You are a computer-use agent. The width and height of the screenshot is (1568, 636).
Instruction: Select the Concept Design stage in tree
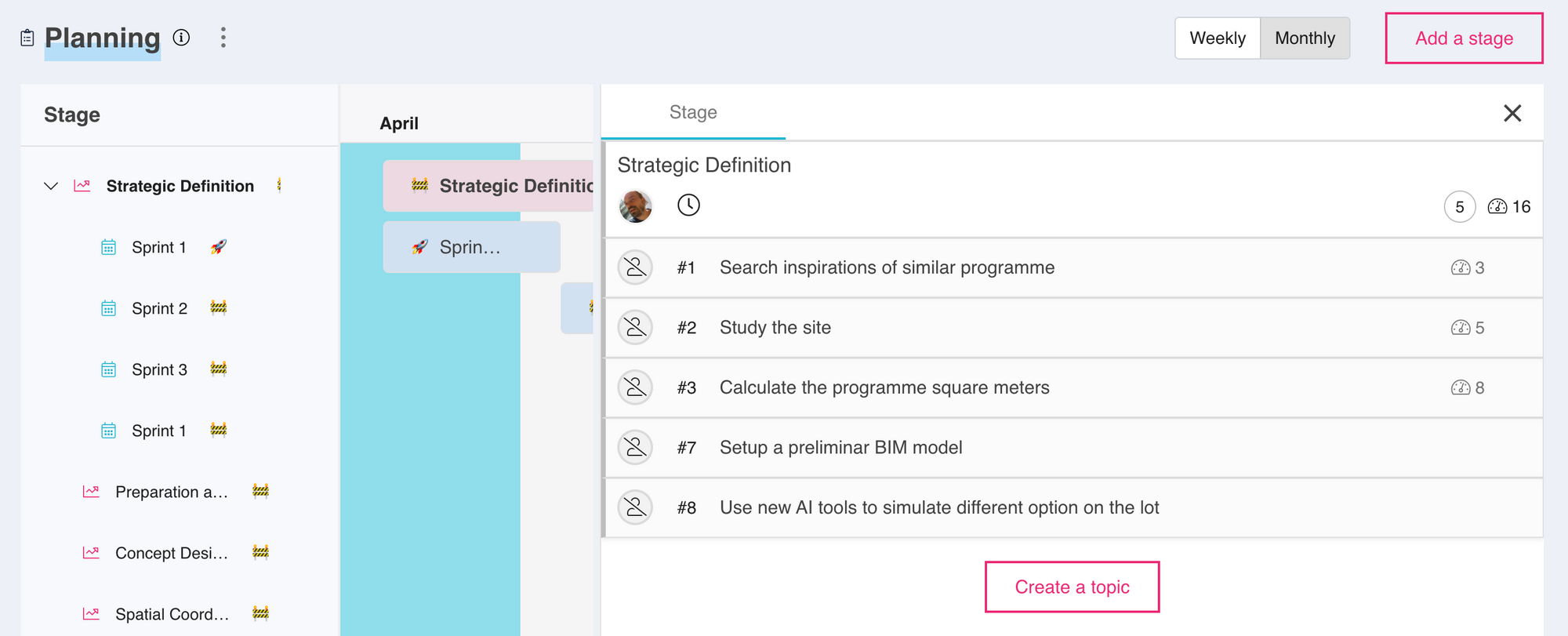172,553
